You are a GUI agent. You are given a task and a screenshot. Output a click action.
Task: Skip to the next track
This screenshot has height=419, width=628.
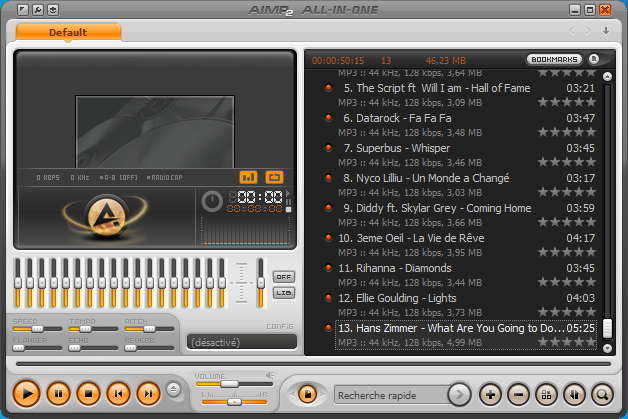pos(149,394)
